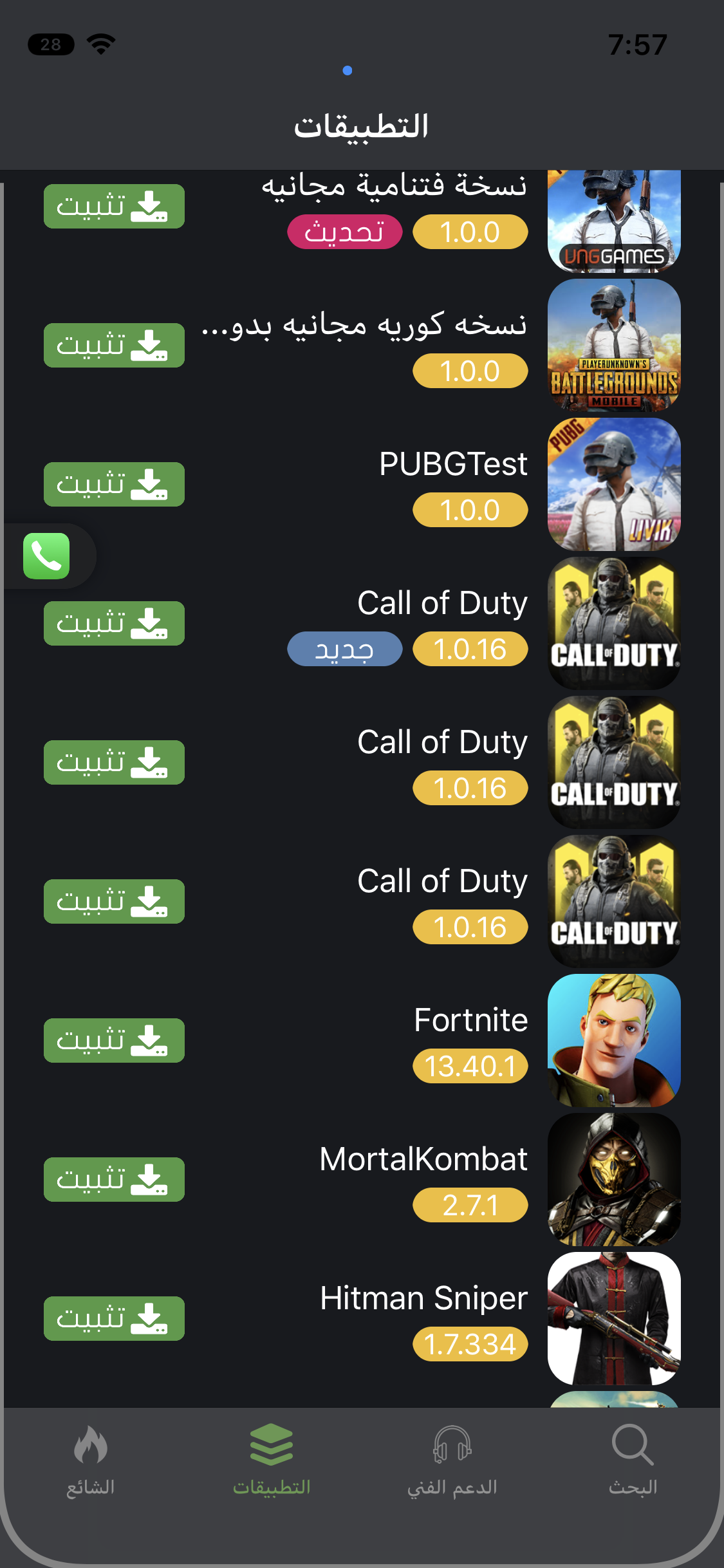724x1568 pixels.
Task: Open the Hitman Sniper app icon
Action: click(614, 1318)
